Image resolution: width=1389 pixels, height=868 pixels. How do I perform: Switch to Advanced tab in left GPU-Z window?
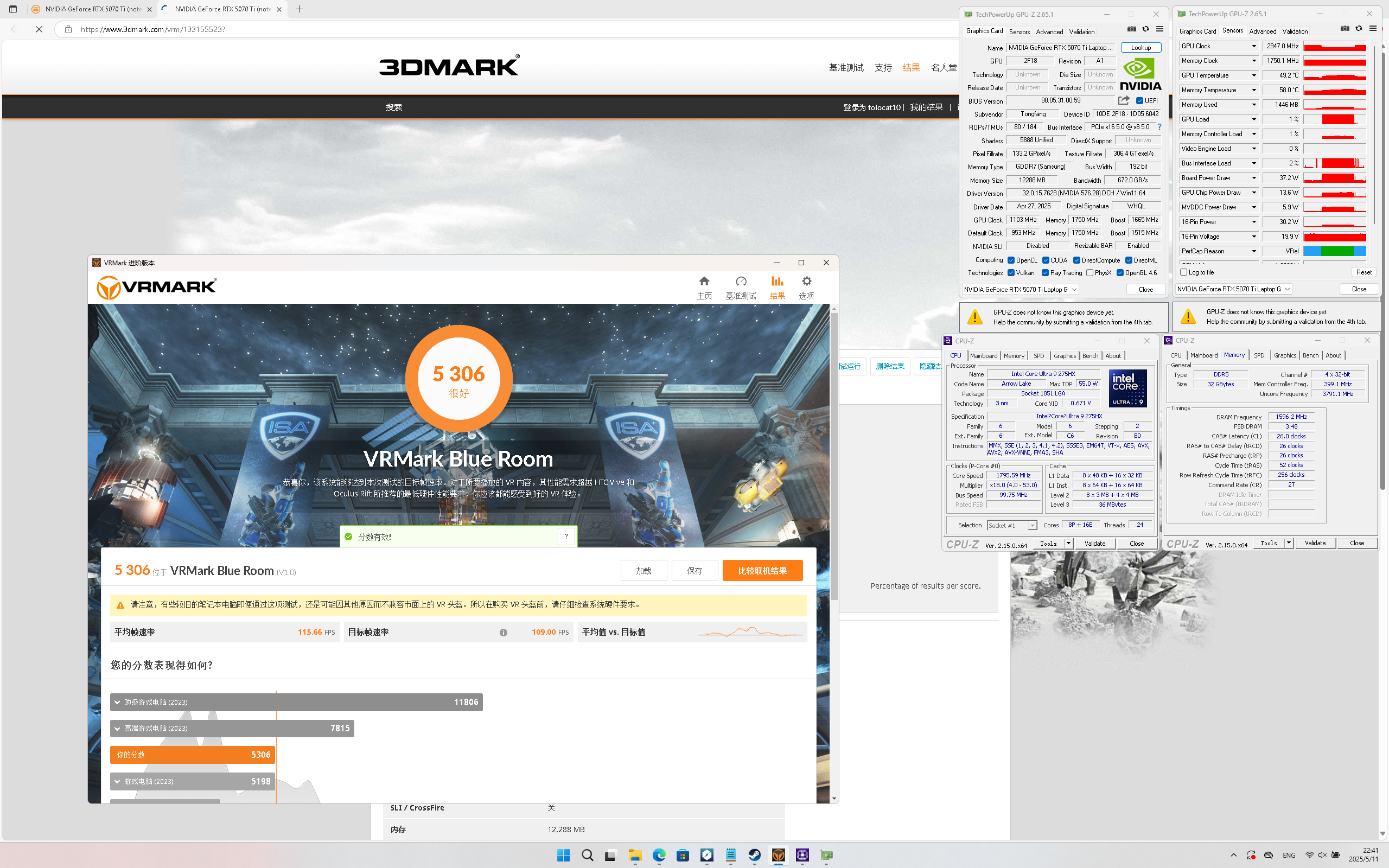click(1049, 32)
